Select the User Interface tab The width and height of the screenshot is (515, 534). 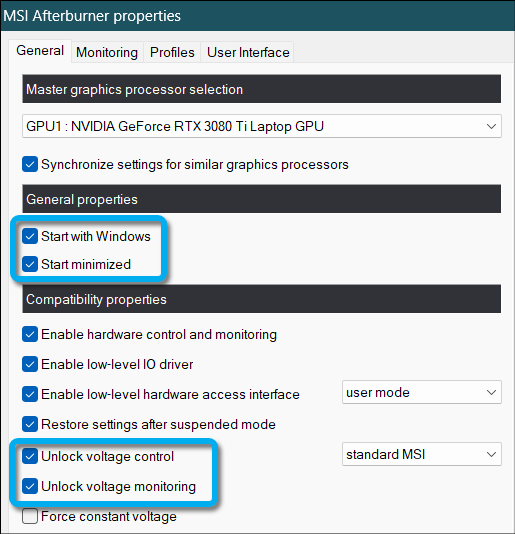tap(248, 52)
